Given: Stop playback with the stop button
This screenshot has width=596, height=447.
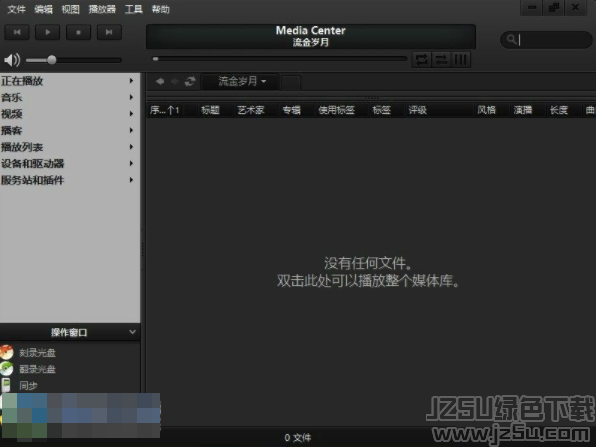Looking at the screenshot, I should (78, 32).
